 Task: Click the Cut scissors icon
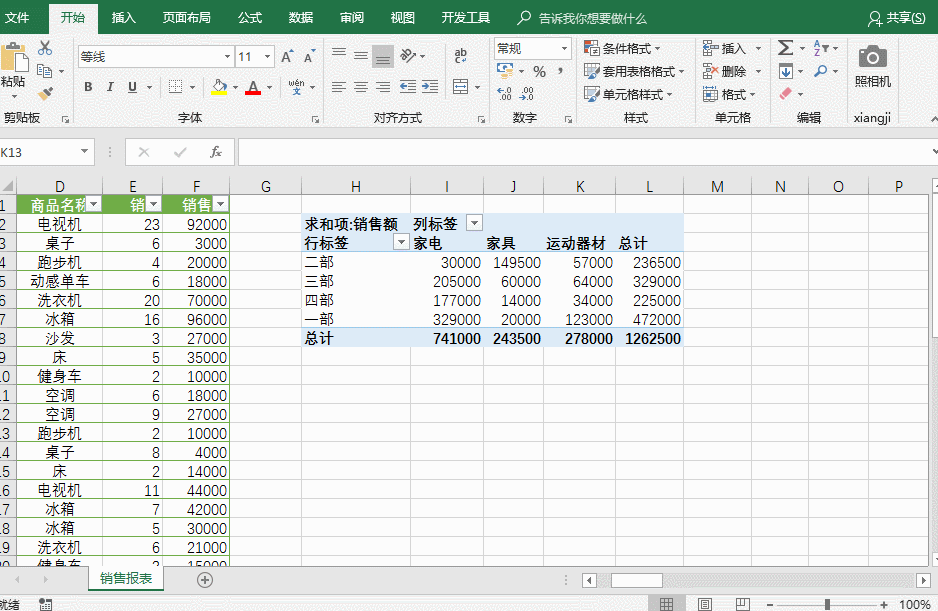(45, 47)
